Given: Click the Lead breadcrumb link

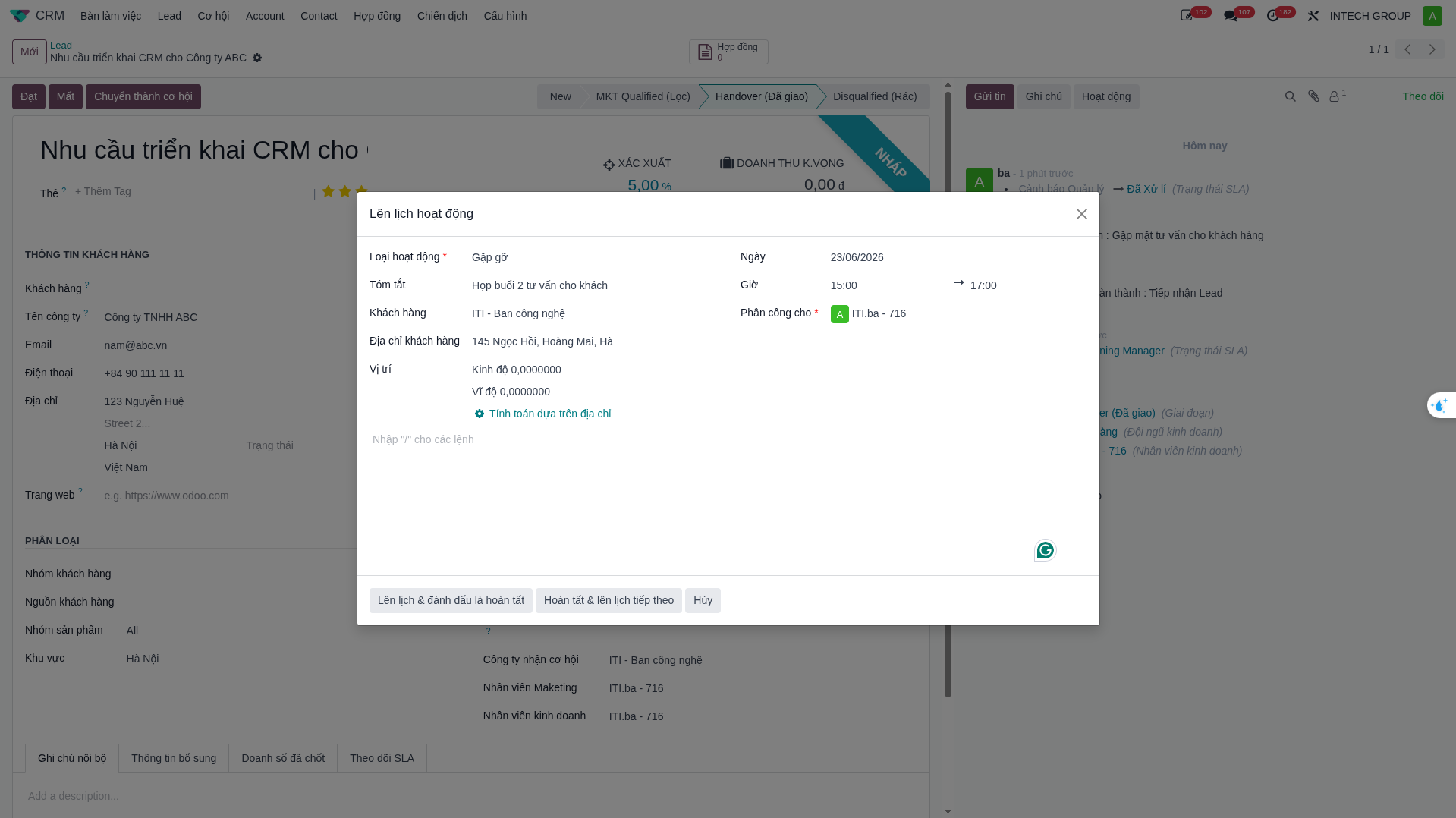Looking at the screenshot, I should 61,45.
